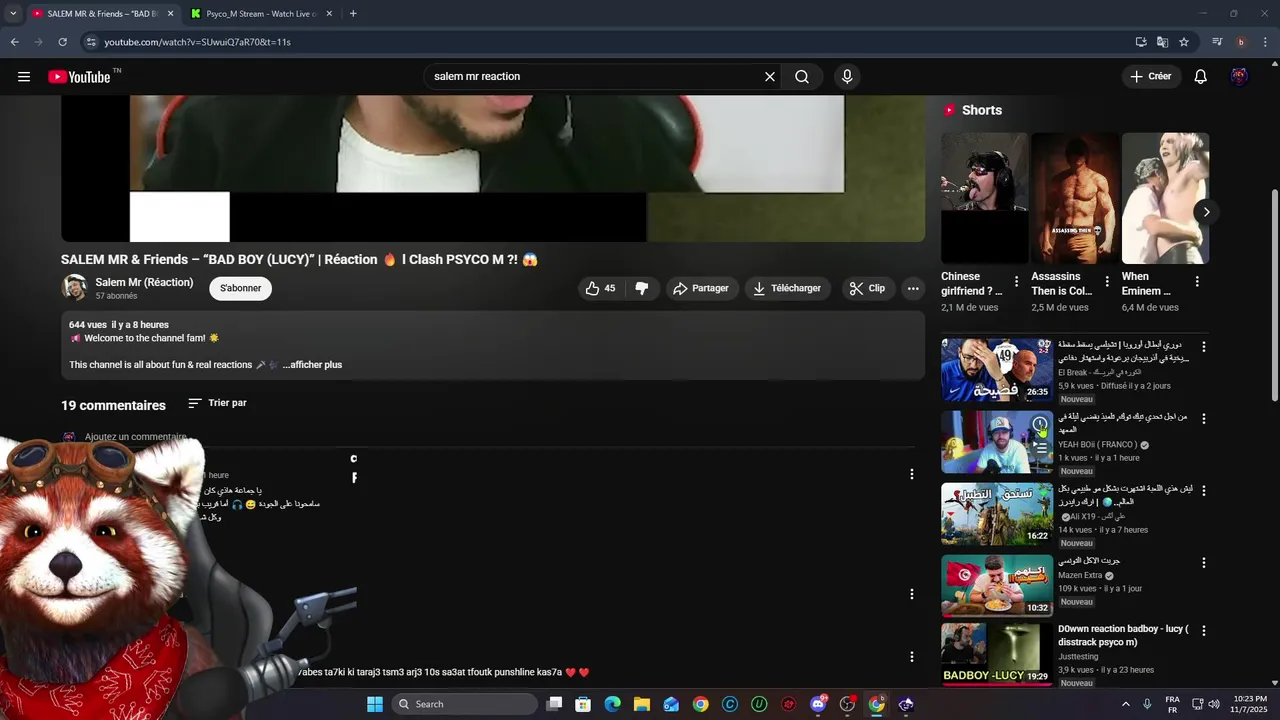The width and height of the screenshot is (1280, 720).
Task: Add a comment in Ajoutez un commentaire
Action: pyautogui.click(x=136, y=437)
